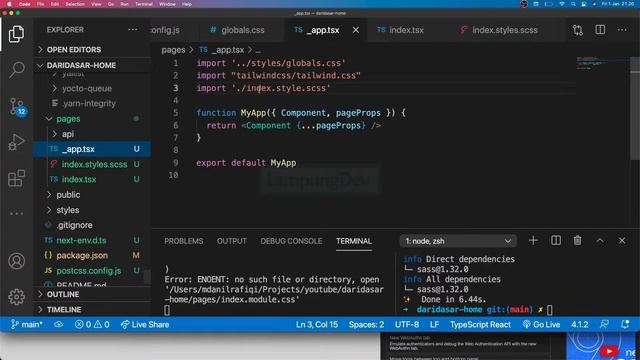Select terminal from 1: node, zsh dropdown

[x=458, y=241]
